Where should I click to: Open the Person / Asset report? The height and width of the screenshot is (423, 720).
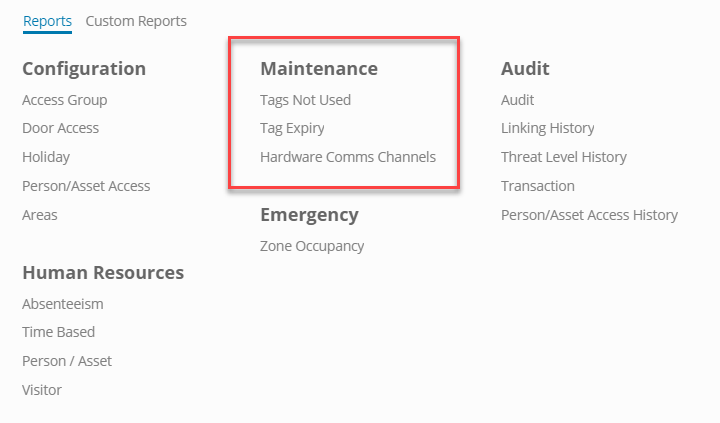pos(67,361)
